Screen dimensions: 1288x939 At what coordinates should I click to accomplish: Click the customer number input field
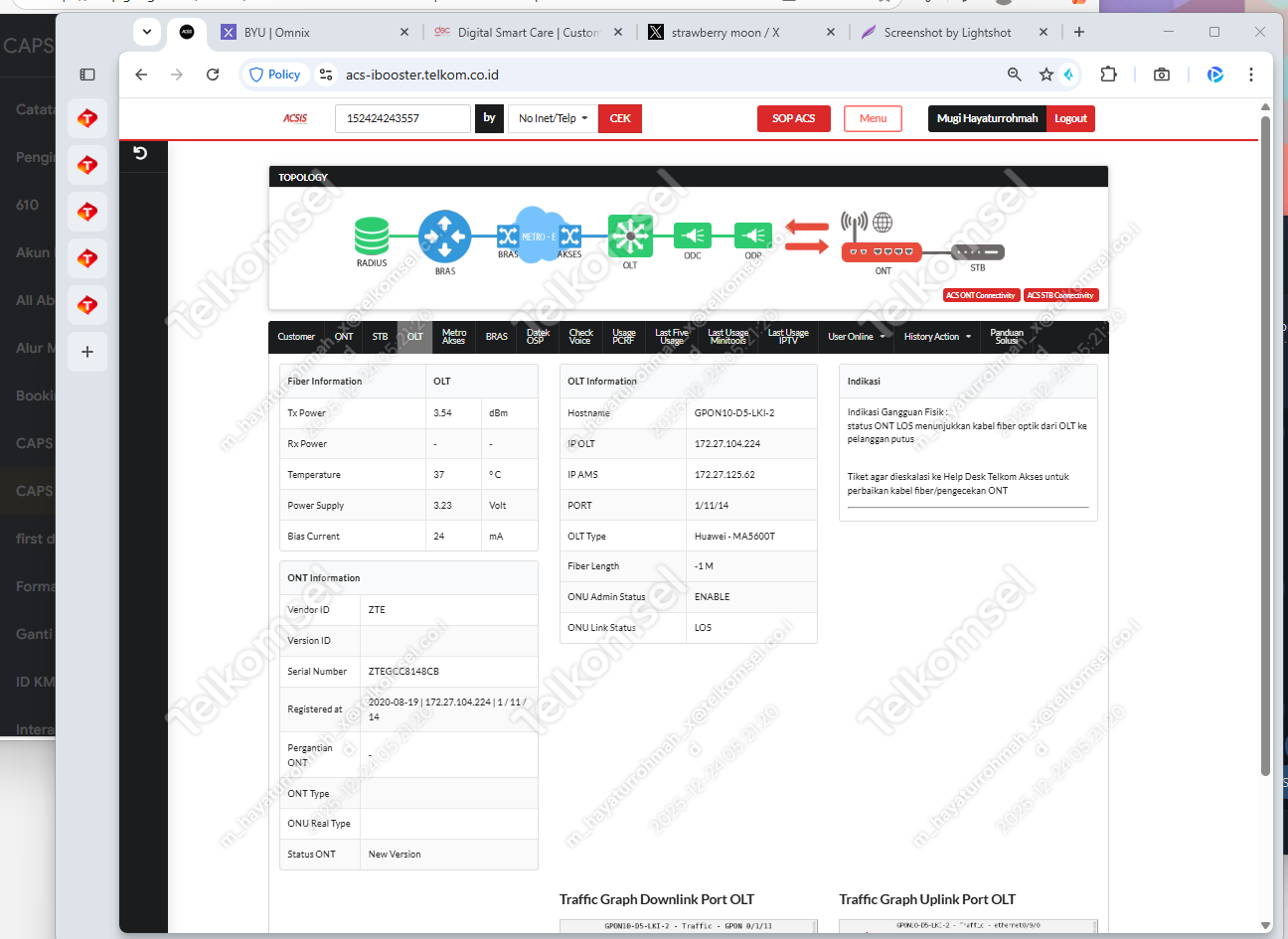pyautogui.click(x=402, y=118)
